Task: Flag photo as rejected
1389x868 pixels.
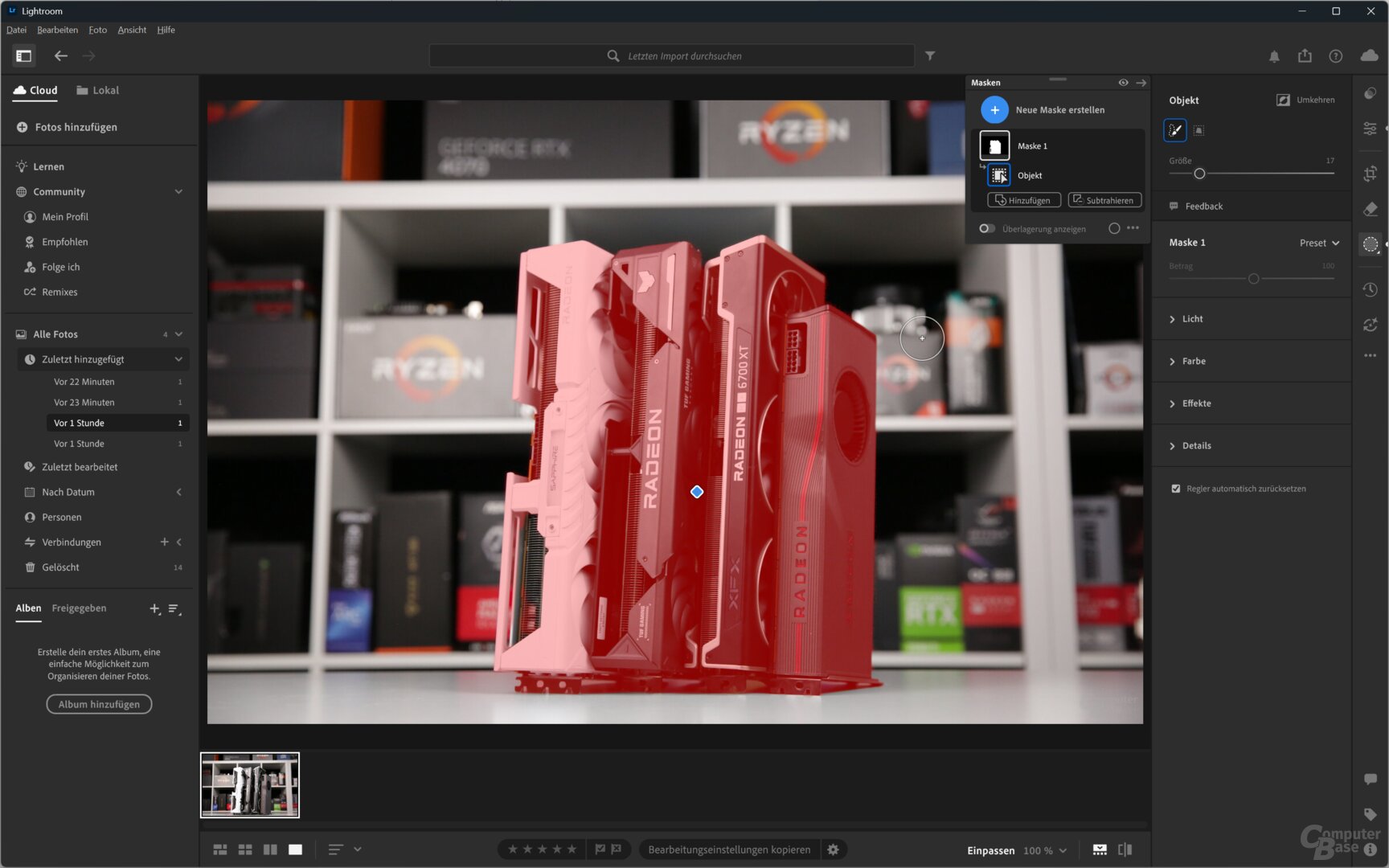Action: [x=617, y=850]
